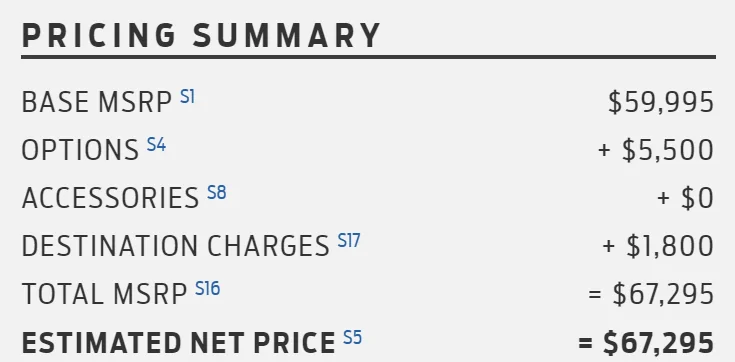735x362 pixels.
Task: Select the Accessories row label
Action: click(110, 198)
